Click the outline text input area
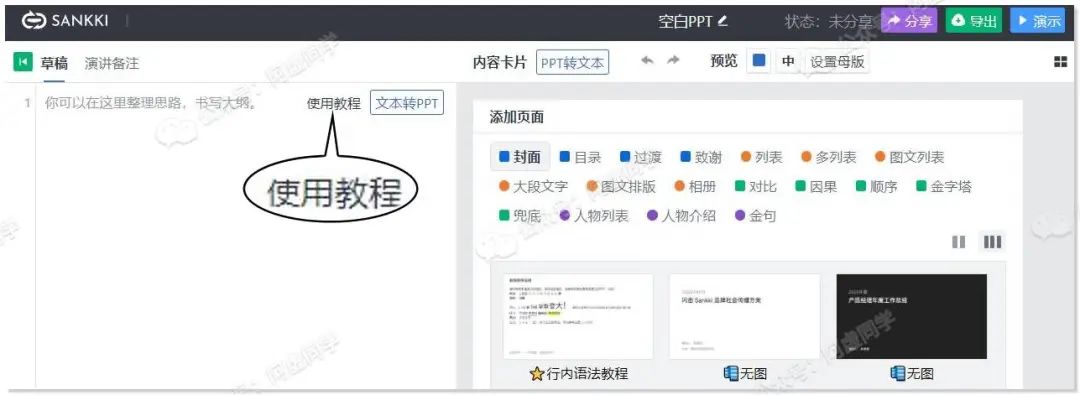1080x395 pixels. click(x=150, y=104)
